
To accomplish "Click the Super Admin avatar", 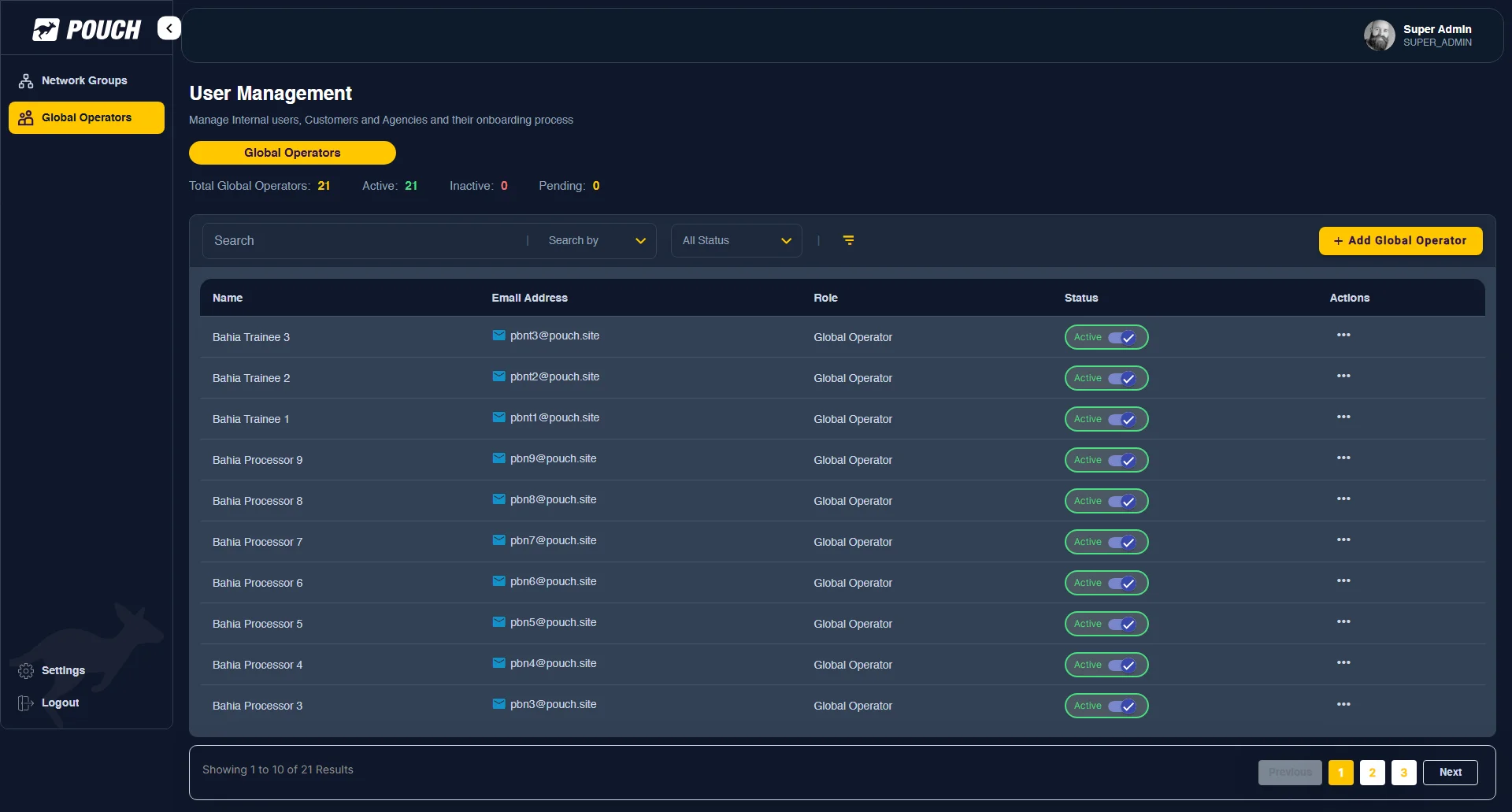I will (x=1380, y=35).
